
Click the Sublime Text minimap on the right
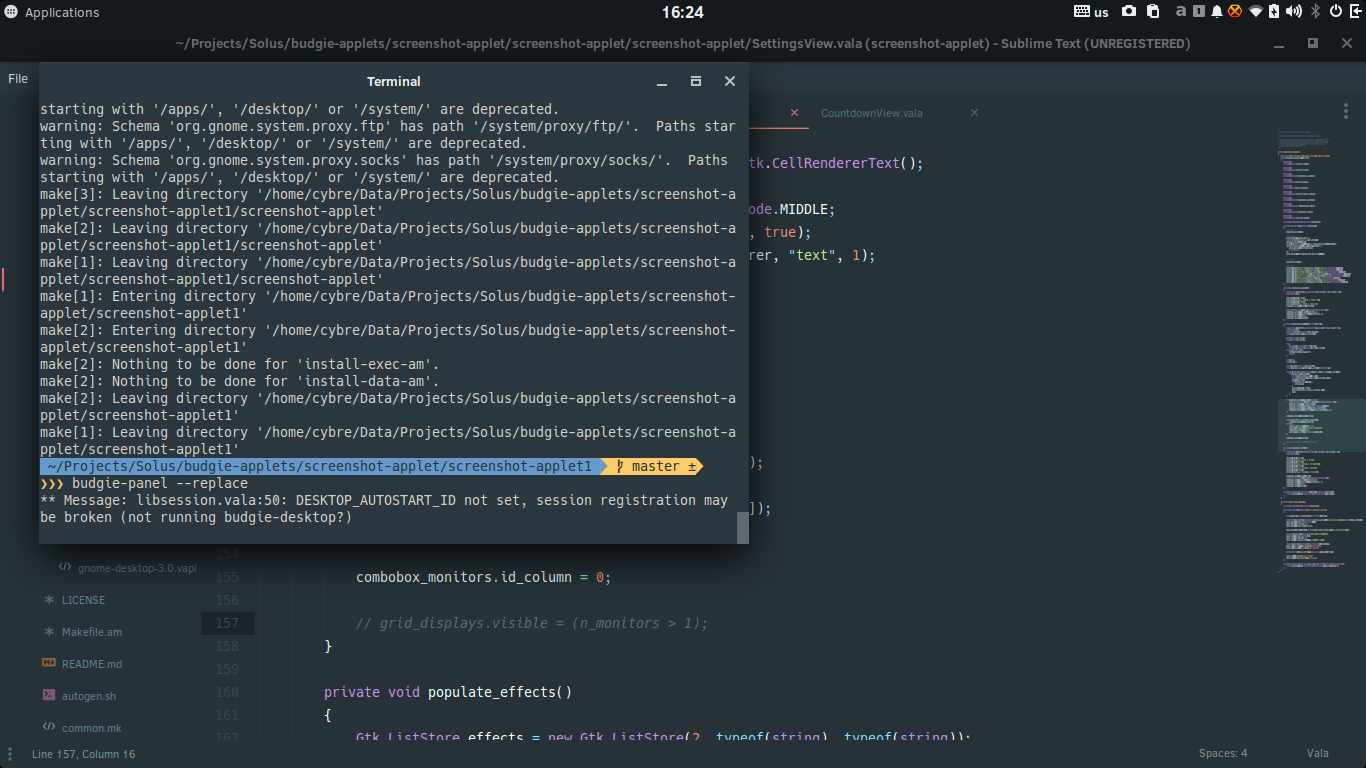click(1320, 350)
